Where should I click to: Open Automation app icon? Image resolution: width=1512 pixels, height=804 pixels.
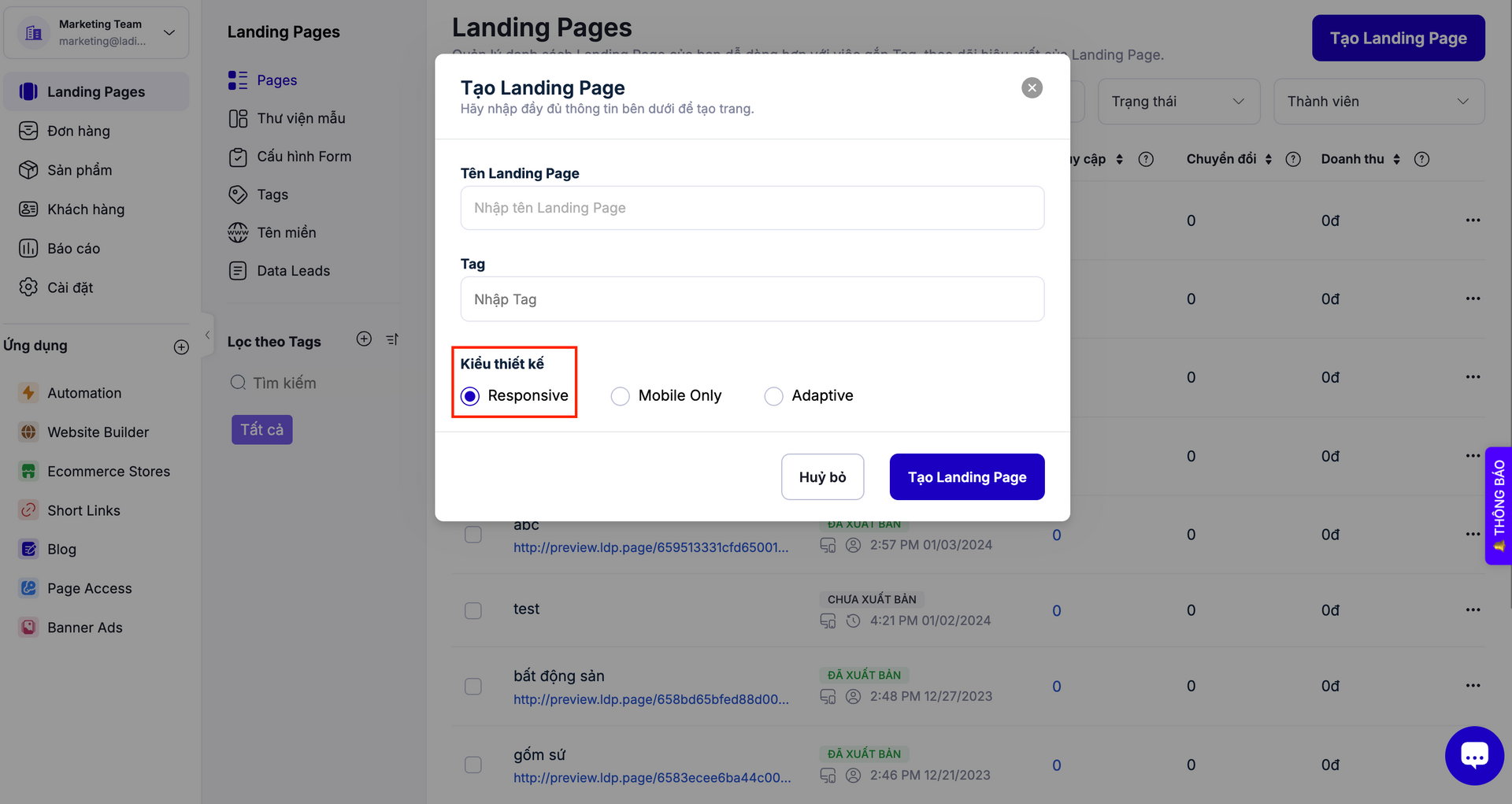coord(28,393)
